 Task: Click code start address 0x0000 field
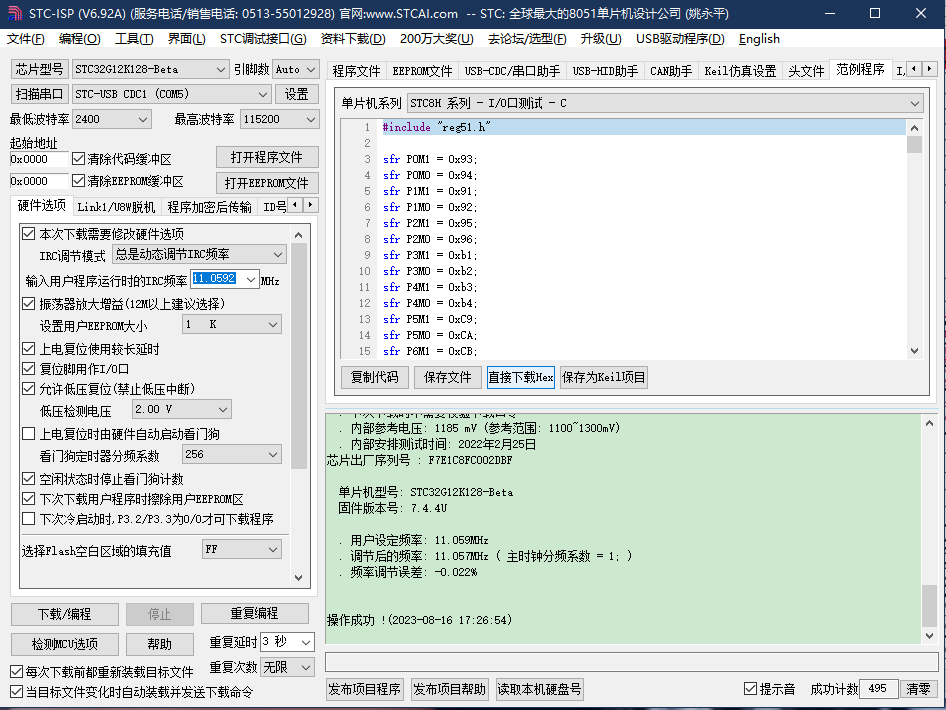coord(39,159)
